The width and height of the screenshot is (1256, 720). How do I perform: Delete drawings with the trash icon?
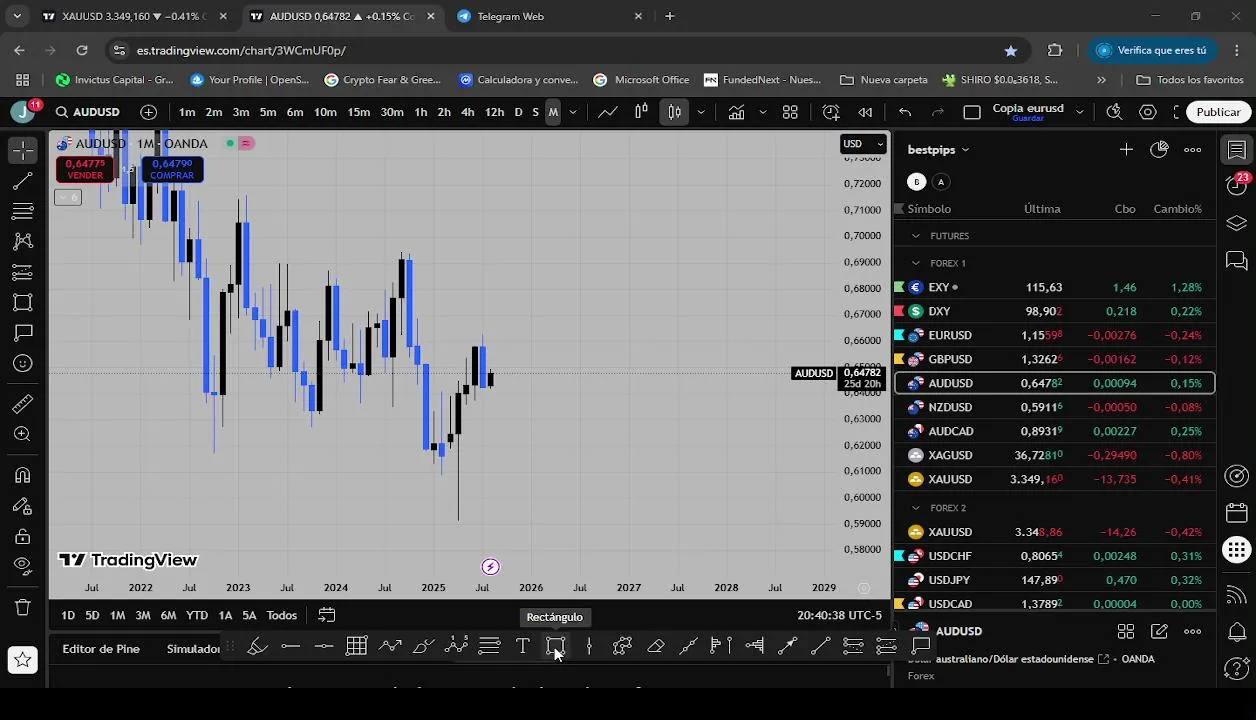(x=22, y=607)
